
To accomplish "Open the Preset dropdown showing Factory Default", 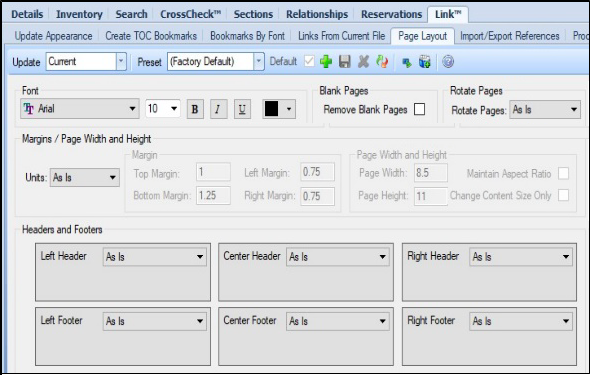I will tap(216, 61).
